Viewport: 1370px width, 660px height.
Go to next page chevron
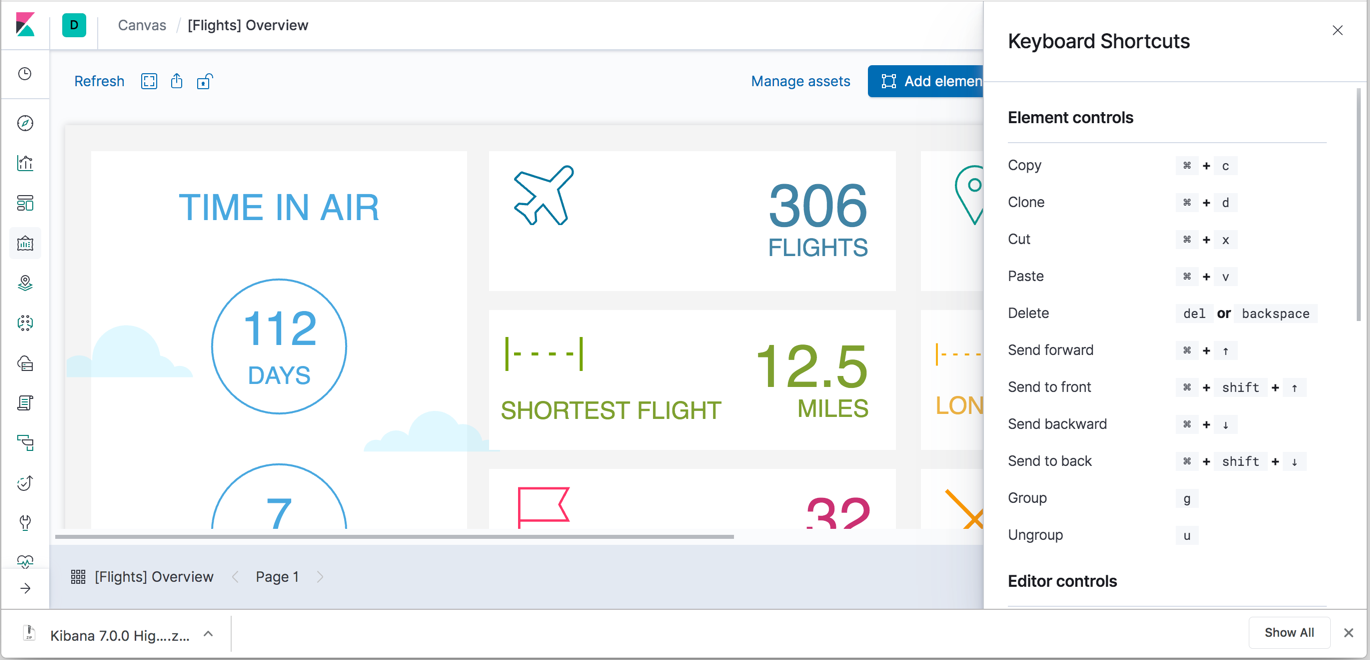point(320,577)
